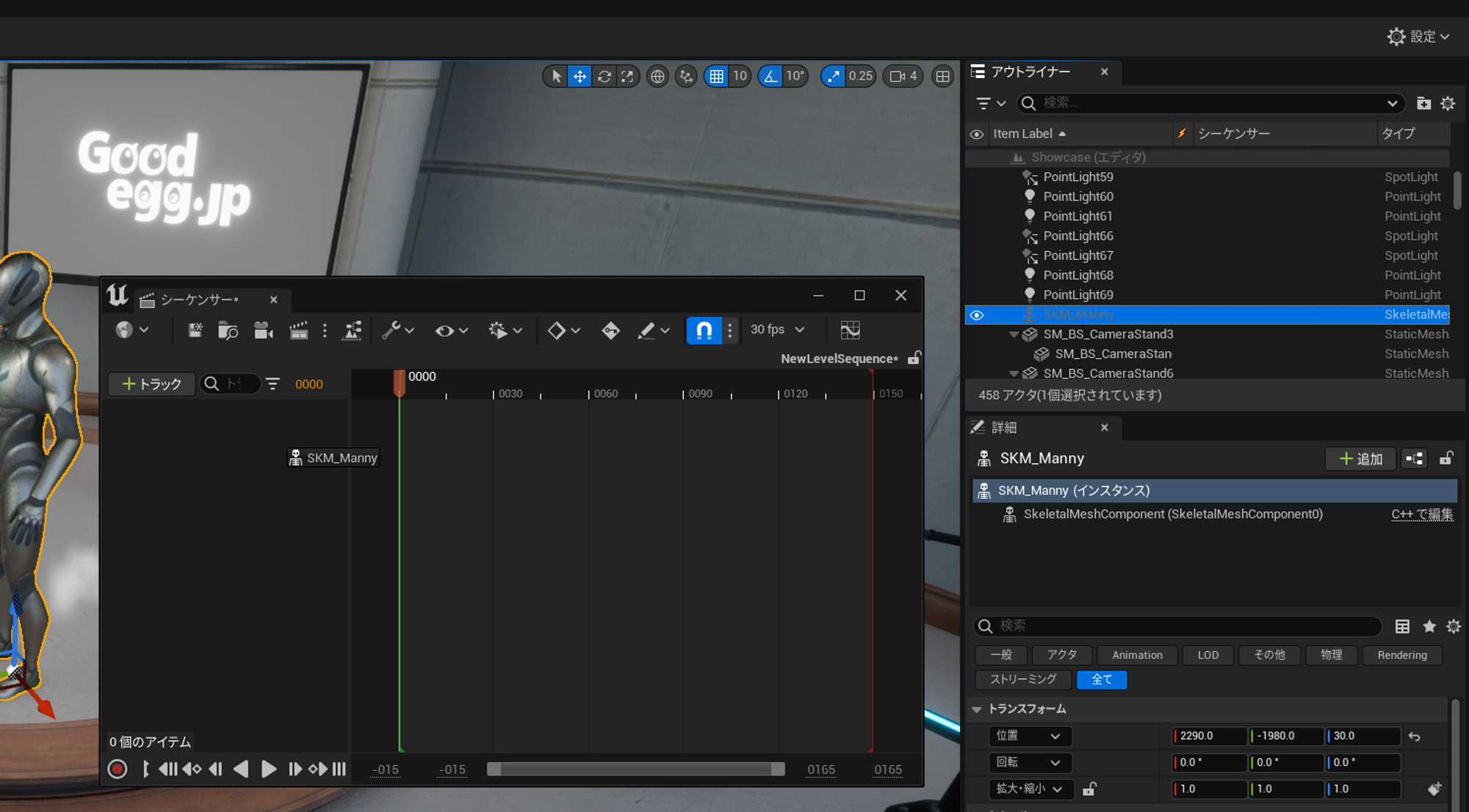Switch to the アウトライナー tab
Image resolution: width=1469 pixels, height=812 pixels.
tap(1030, 72)
